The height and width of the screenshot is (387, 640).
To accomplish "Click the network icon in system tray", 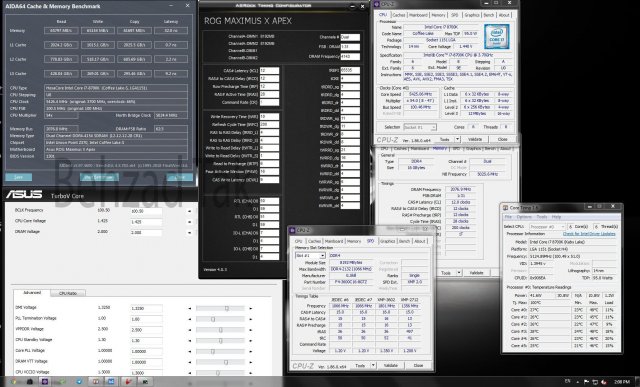I will (596, 382).
